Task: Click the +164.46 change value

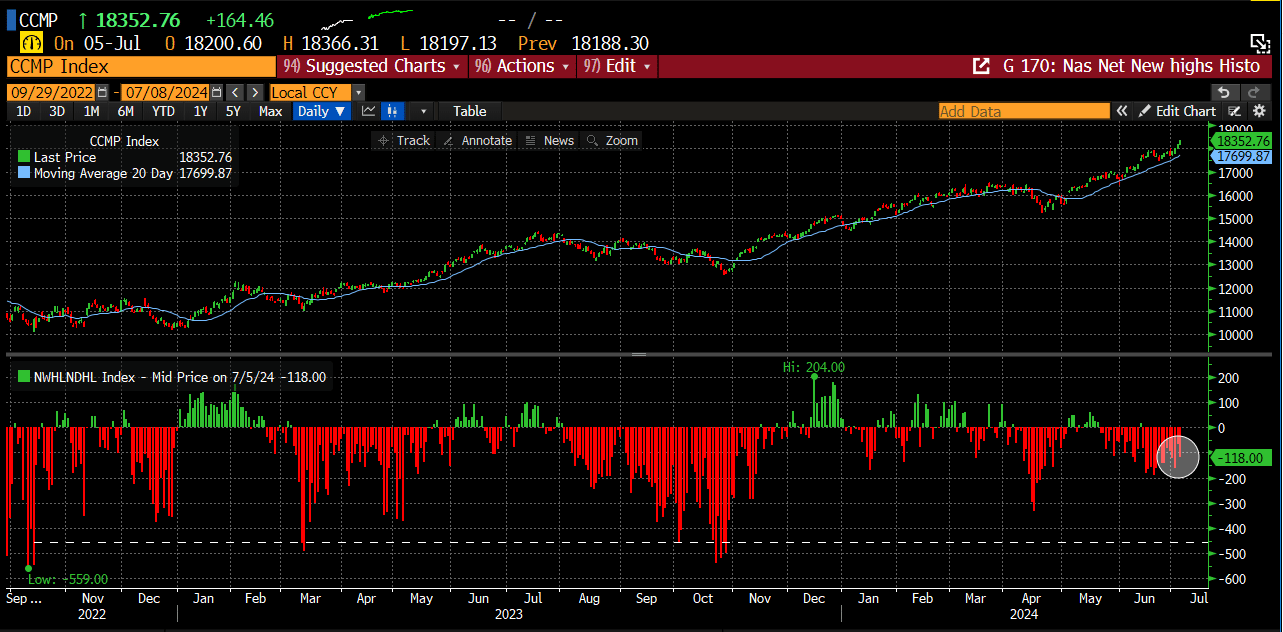Action: 239,19
